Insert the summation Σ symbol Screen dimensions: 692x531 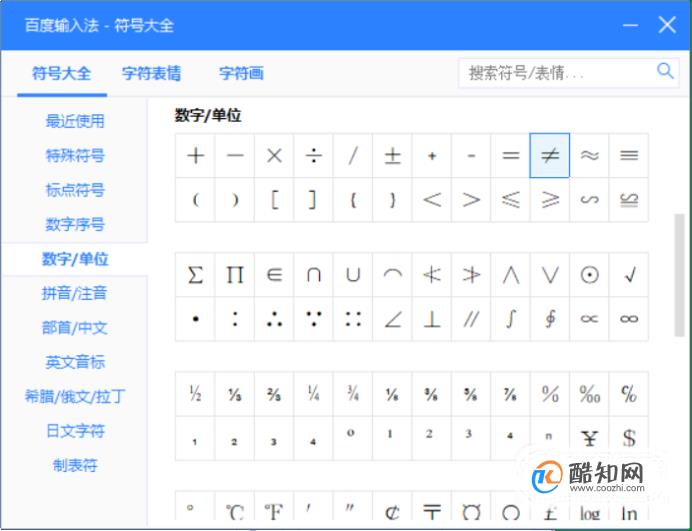(195, 275)
